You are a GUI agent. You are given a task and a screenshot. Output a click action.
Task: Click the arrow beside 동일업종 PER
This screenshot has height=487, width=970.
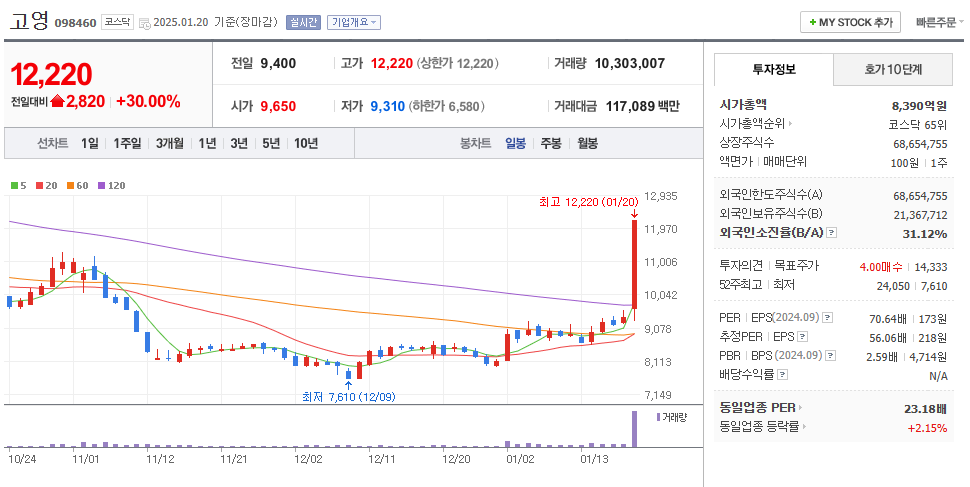coord(800,408)
